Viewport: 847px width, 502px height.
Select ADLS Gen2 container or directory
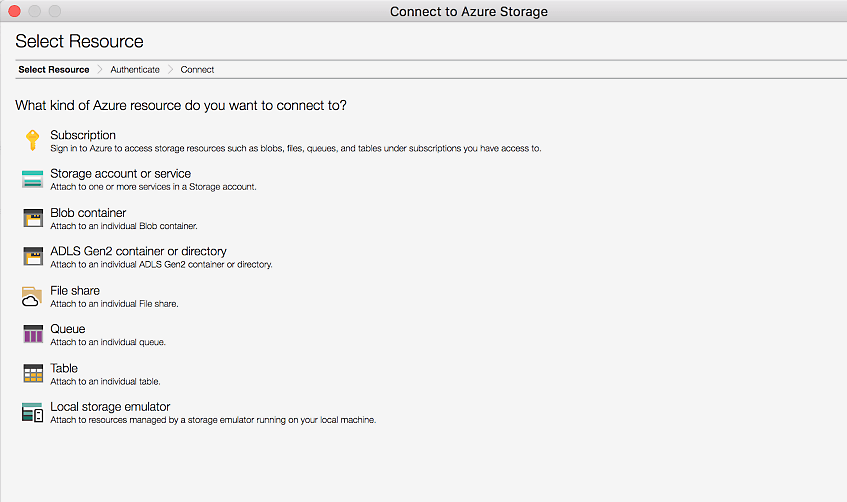pos(138,251)
